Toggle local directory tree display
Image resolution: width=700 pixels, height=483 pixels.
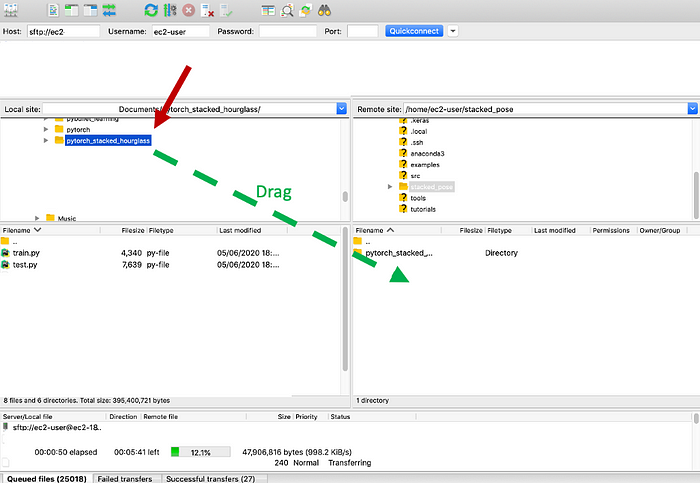pos(71,10)
